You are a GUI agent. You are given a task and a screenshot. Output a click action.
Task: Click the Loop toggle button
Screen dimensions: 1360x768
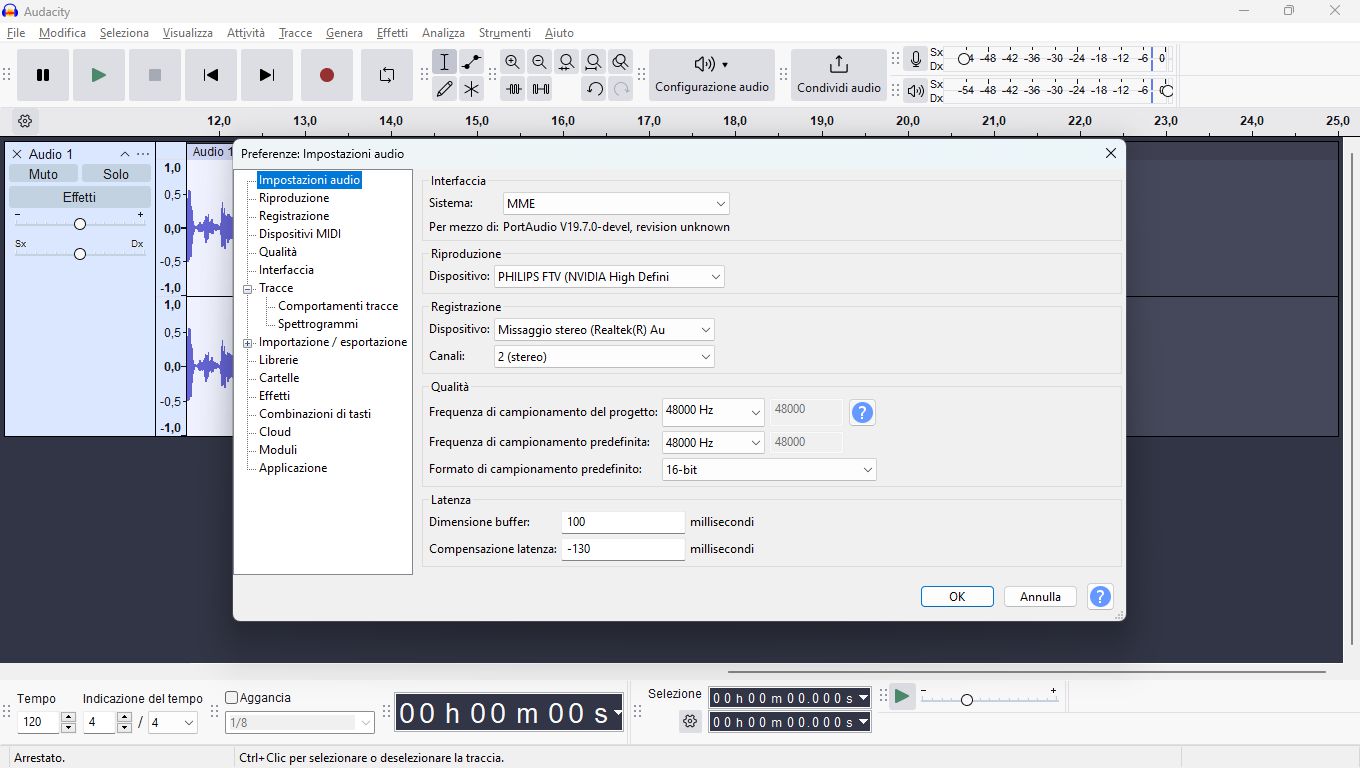387,75
